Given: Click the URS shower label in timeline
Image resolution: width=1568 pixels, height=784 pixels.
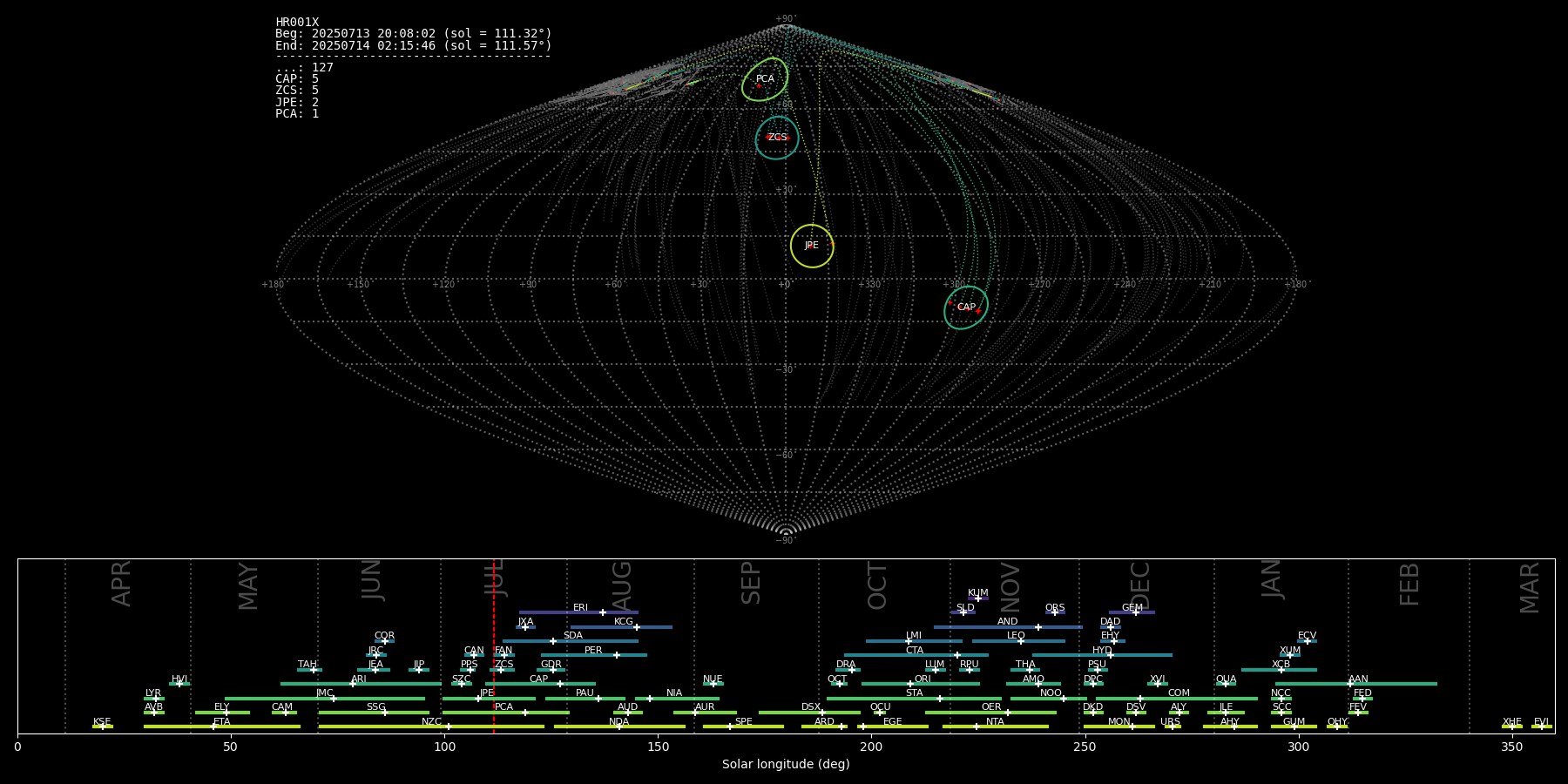Looking at the screenshot, I should (1171, 722).
